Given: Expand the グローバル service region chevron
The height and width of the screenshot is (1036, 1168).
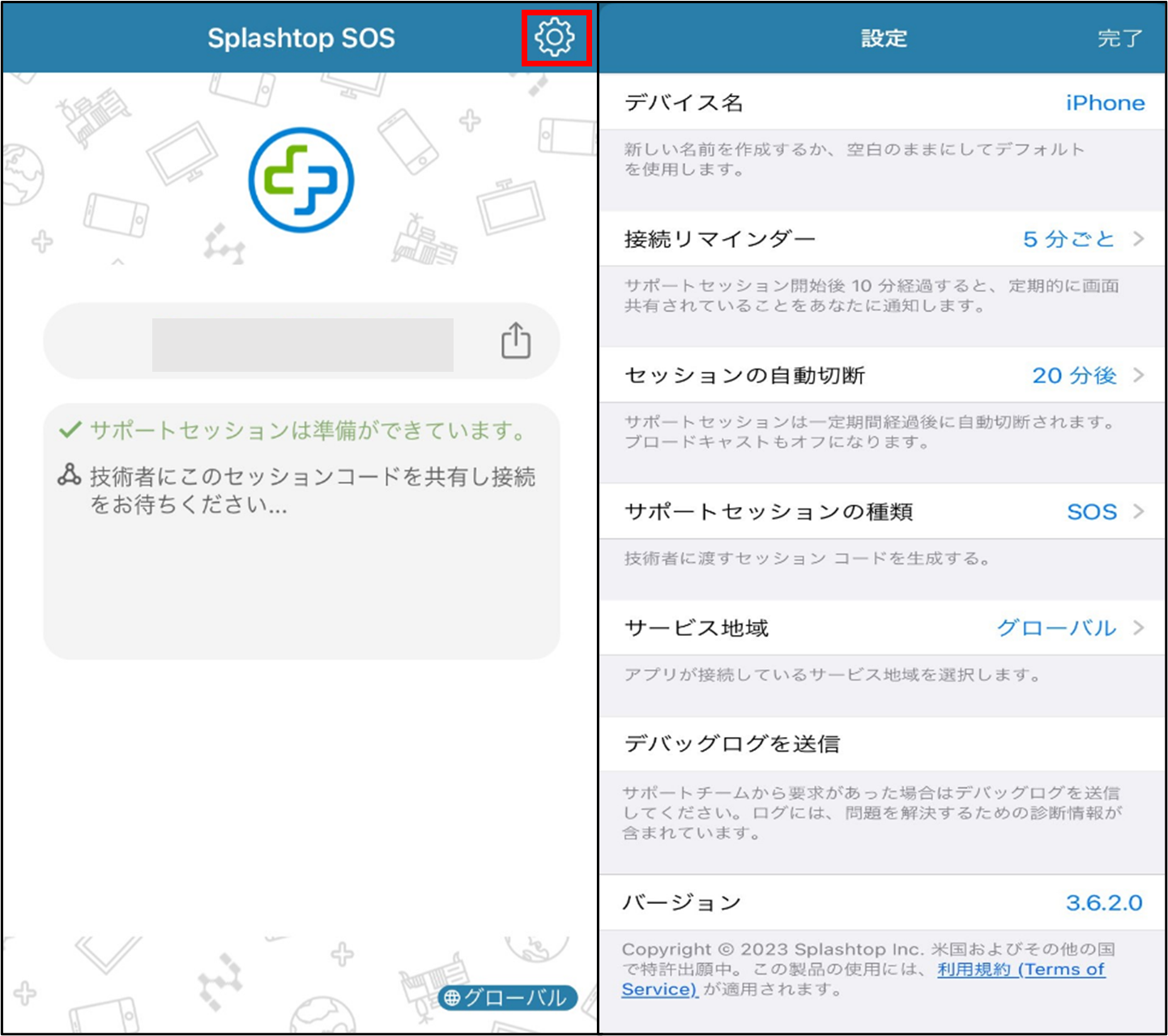Looking at the screenshot, I should tap(1139, 628).
